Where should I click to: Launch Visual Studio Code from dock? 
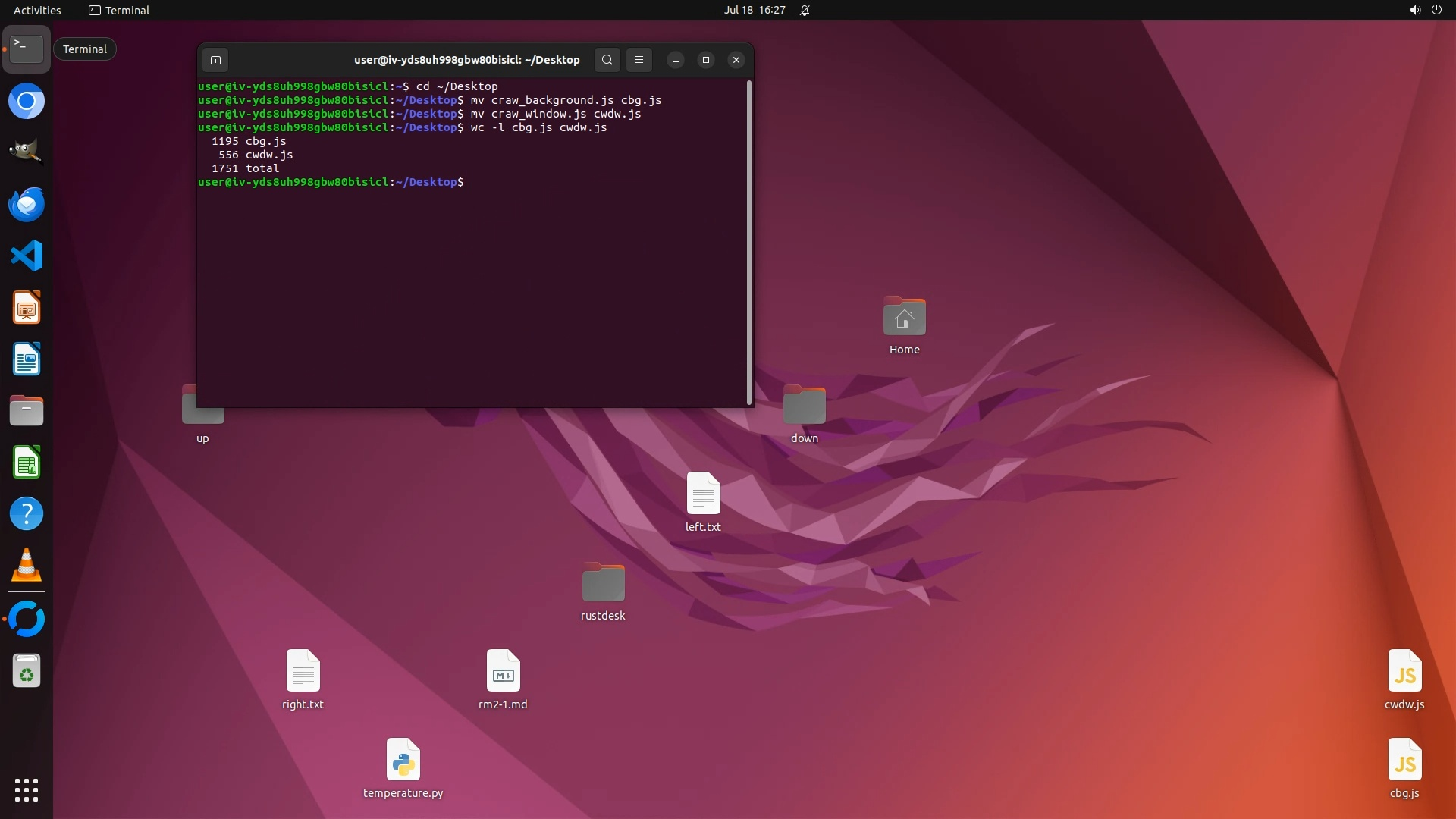coord(27,256)
